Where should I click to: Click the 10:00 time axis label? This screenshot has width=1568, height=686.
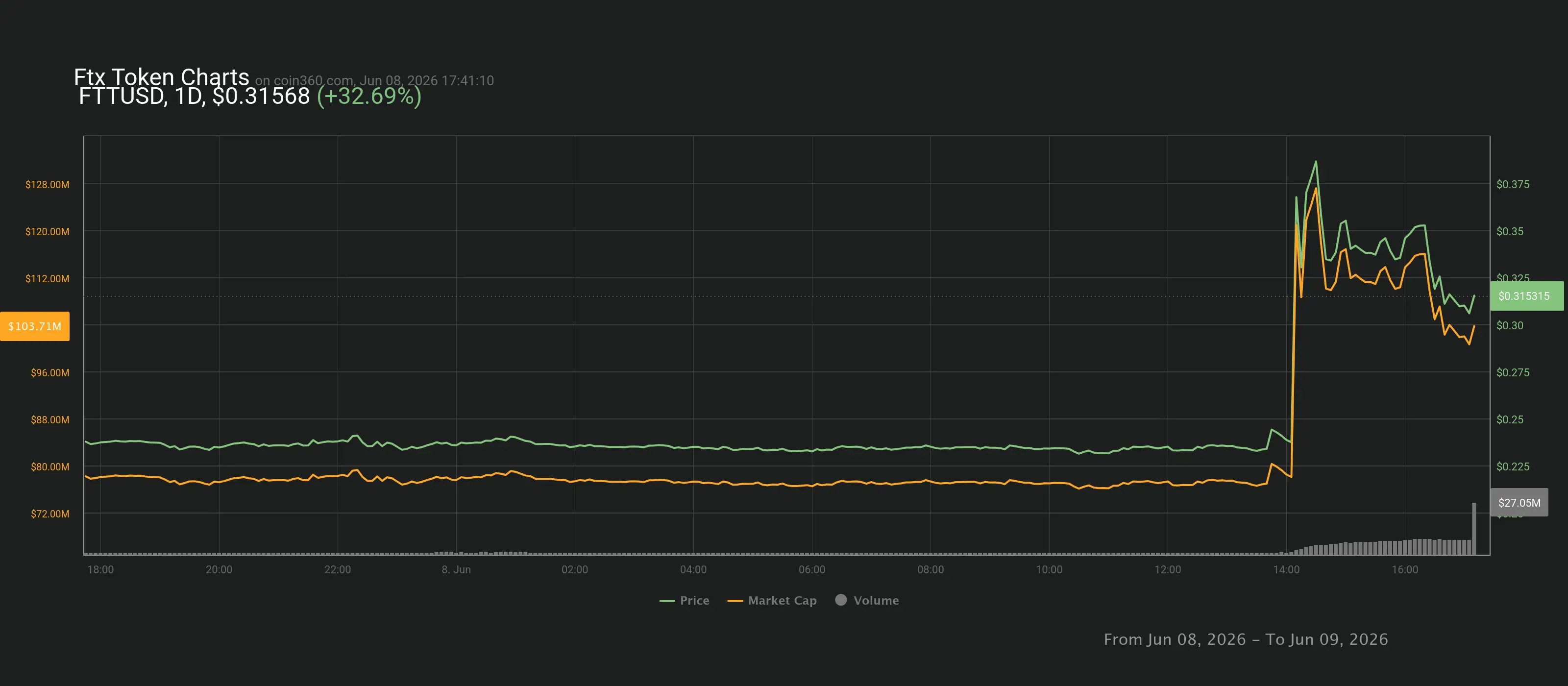pyautogui.click(x=1050, y=569)
